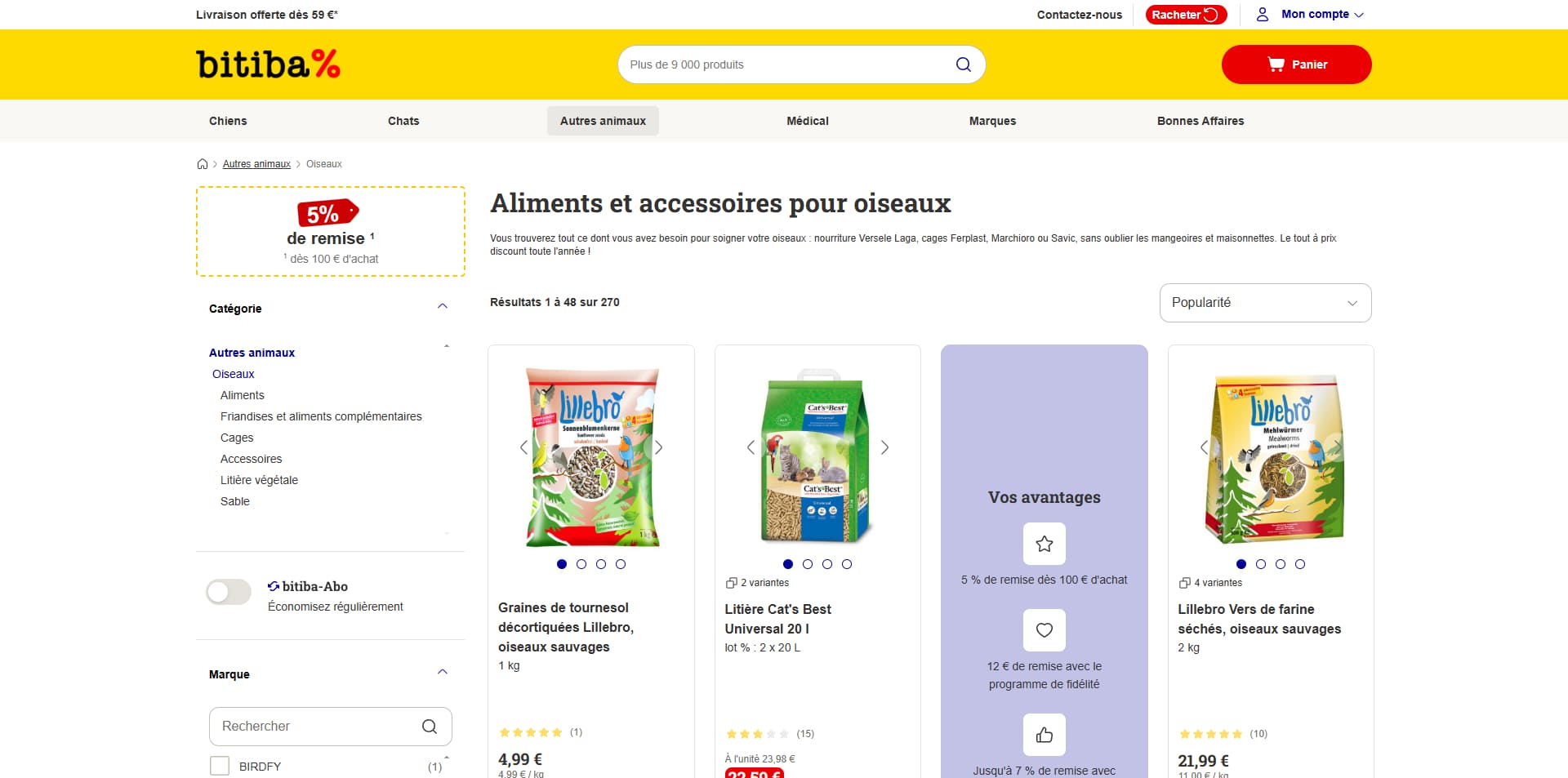Show previous image of Lillebro sunflower seeds
The height and width of the screenshot is (778, 1568).
pyautogui.click(x=524, y=447)
